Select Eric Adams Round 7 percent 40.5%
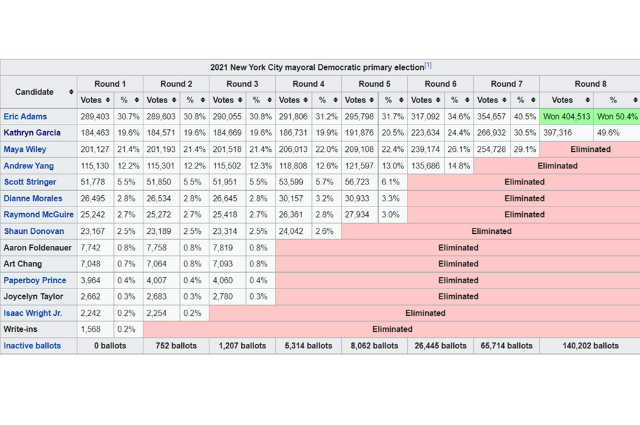 click(x=525, y=117)
